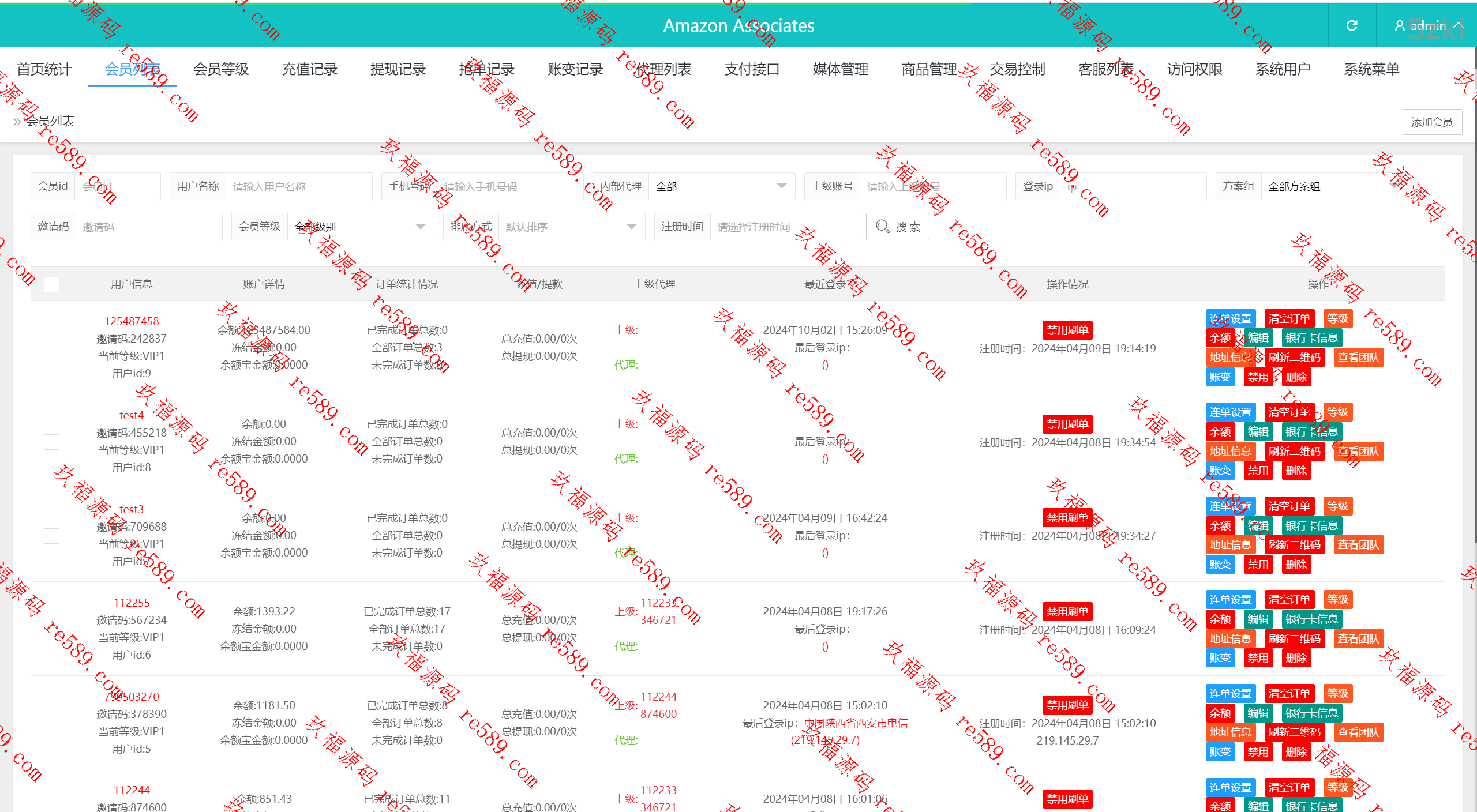Open the 商品管理 tab
The width and height of the screenshot is (1477, 812).
929,69
